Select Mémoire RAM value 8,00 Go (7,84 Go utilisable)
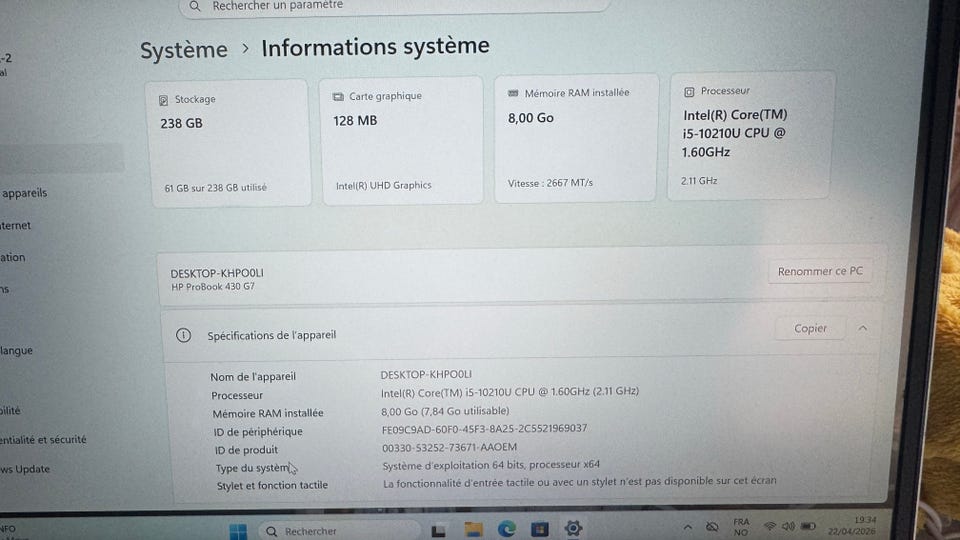The height and width of the screenshot is (540, 960). click(445, 411)
